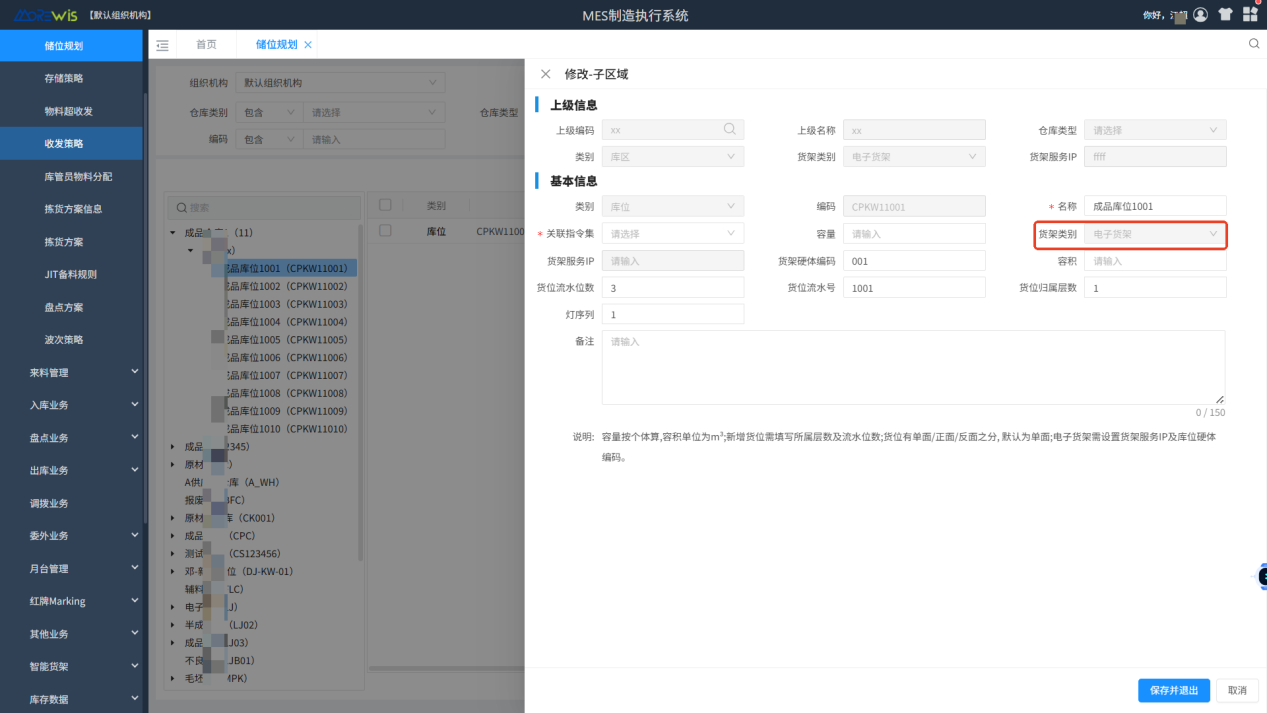1267x713 pixels.
Task: Switch to the 首页 tab
Action: [x=206, y=44]
